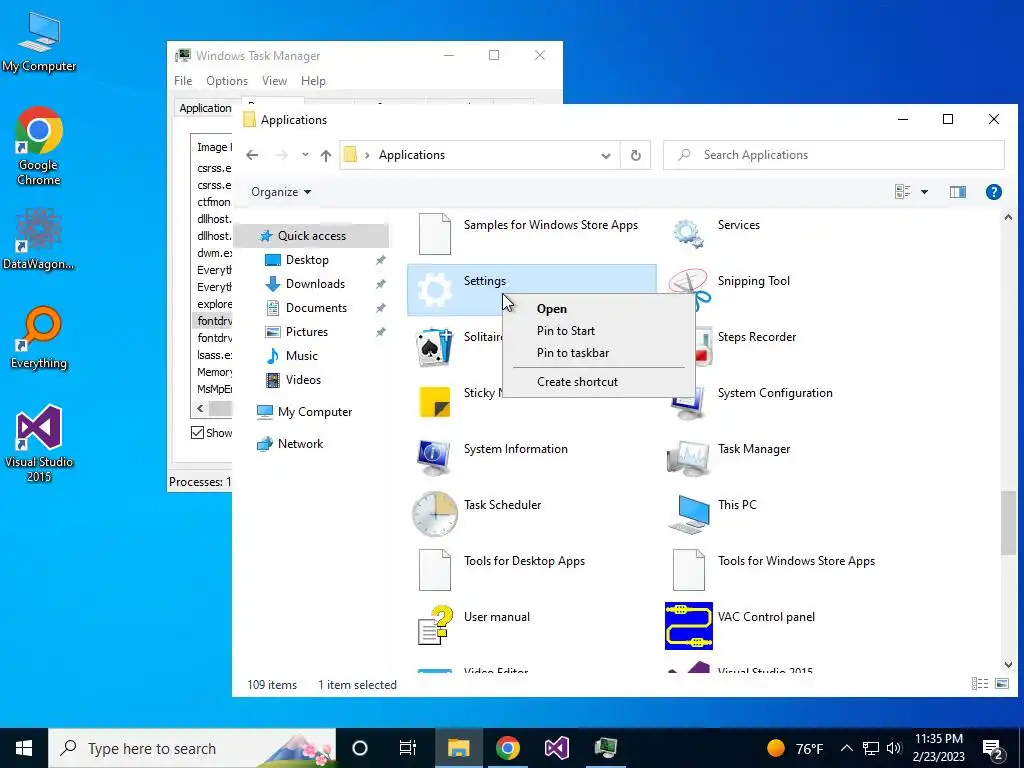This screenshot has width=1024, height=768.
Task: Open the Organize dropdown menu
Action: 281,192
